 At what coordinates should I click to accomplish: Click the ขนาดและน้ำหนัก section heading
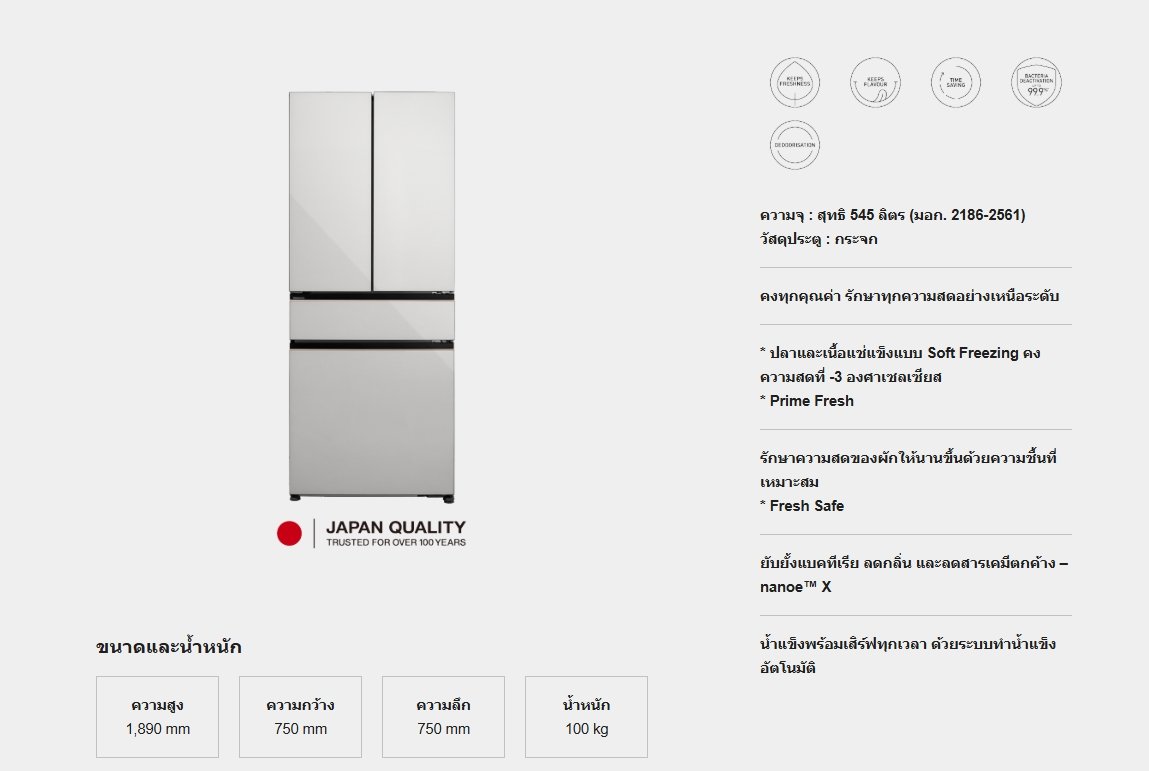(x=169, y=647)
